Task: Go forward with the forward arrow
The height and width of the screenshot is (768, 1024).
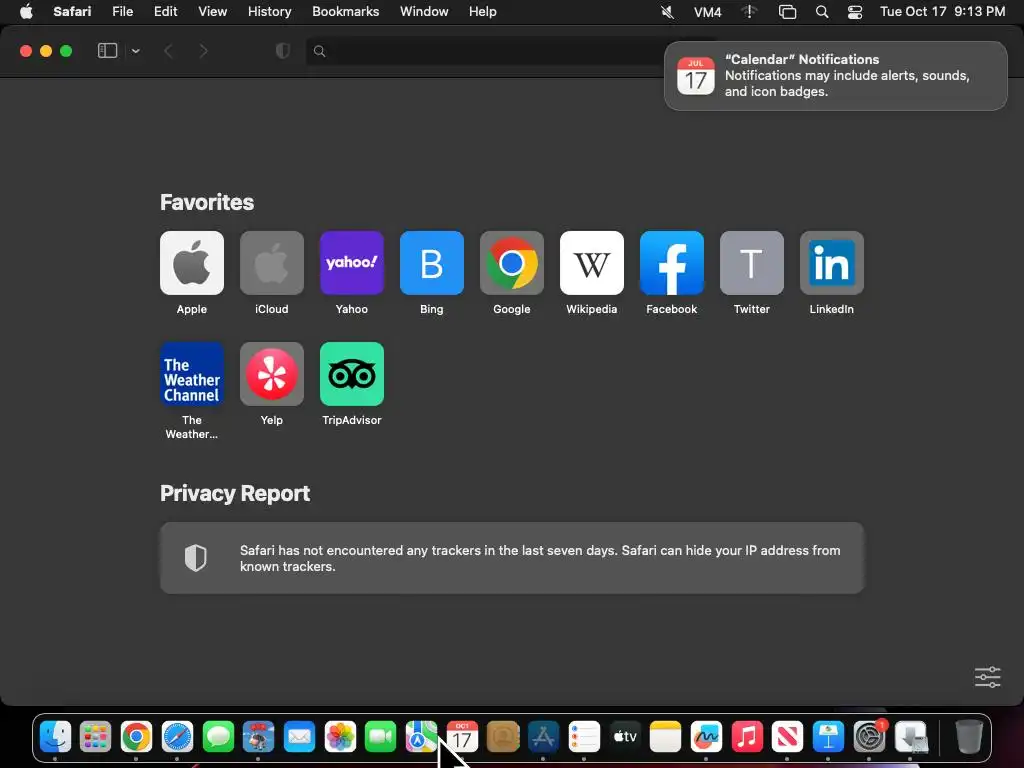Action: click(203, 51)
